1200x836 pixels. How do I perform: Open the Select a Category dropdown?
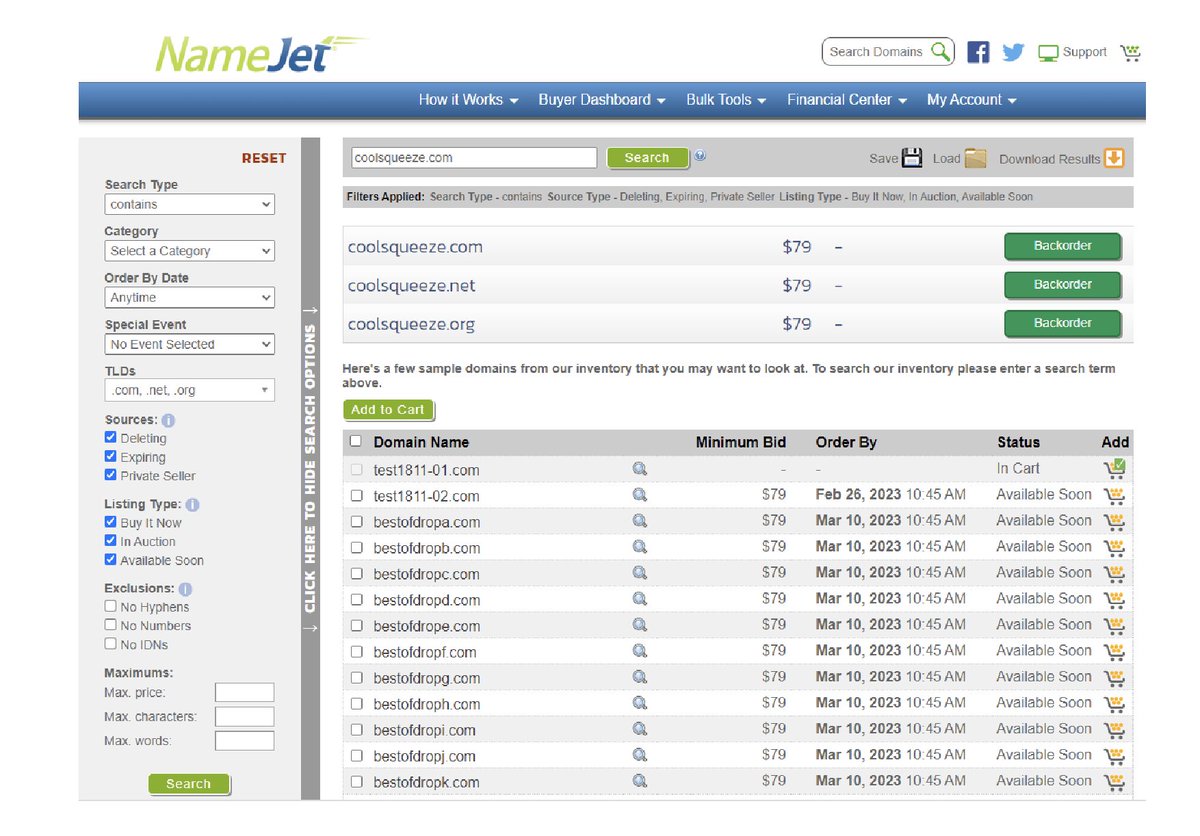point(189,251)
